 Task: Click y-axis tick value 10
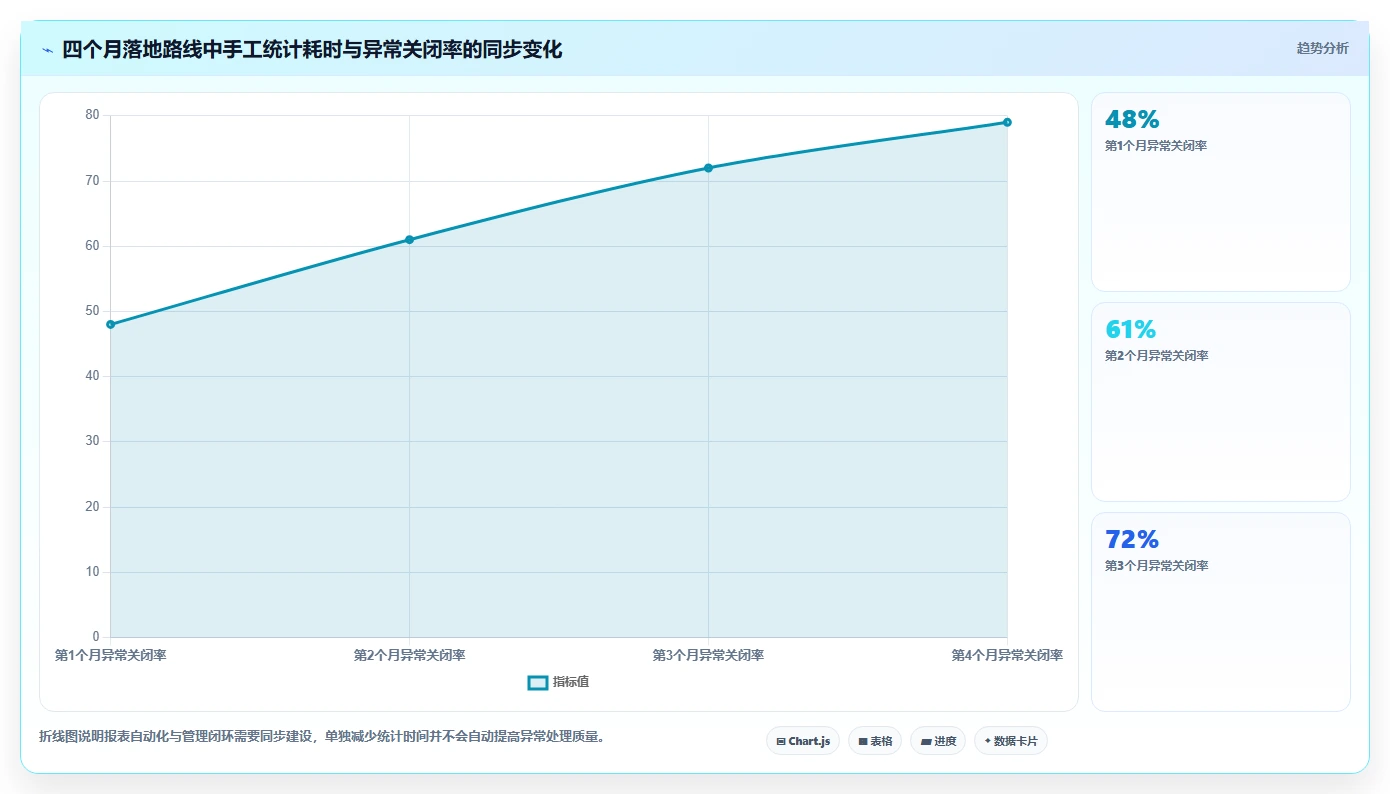click(x=92, y=572)
